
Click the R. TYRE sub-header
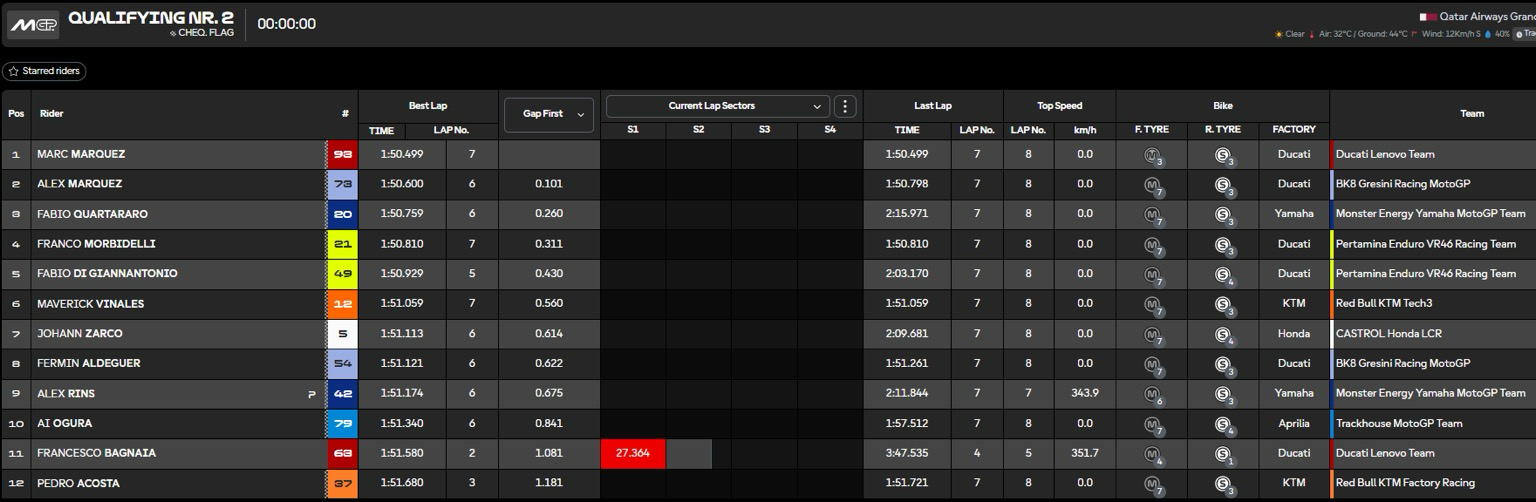[x=1223, y=130]
